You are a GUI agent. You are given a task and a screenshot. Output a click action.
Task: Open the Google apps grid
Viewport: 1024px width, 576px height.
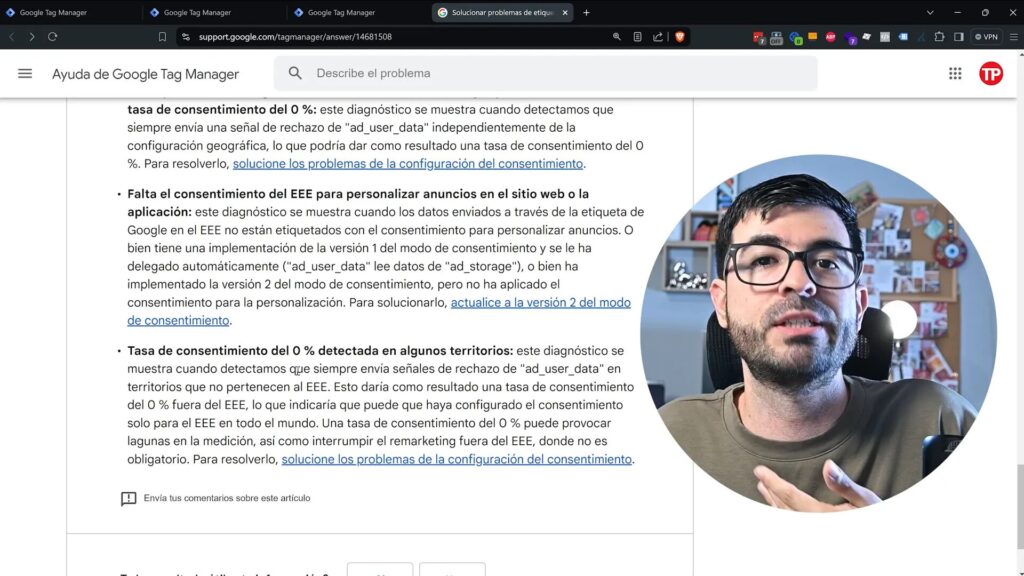(x=955, y=73)
